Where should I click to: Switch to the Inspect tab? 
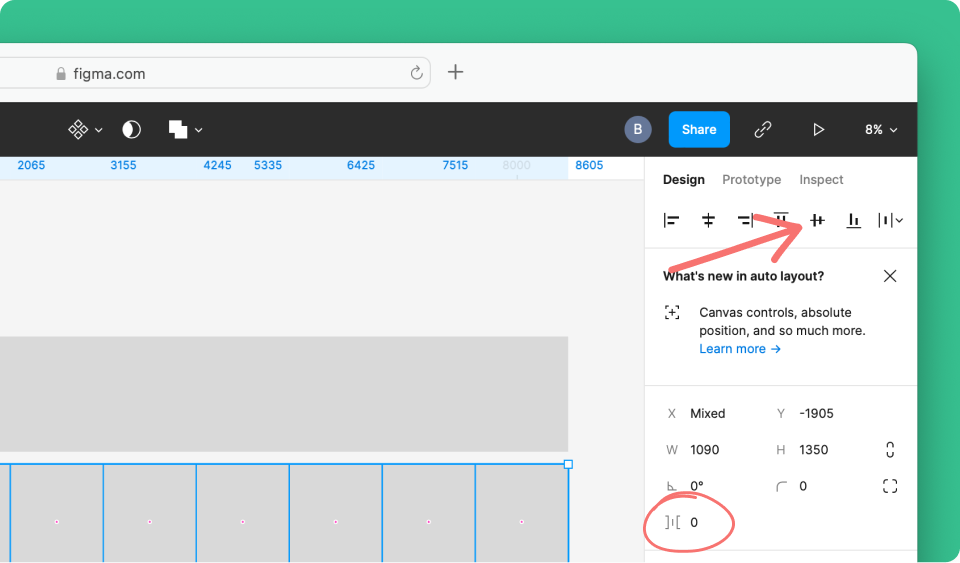pos(821,179)
